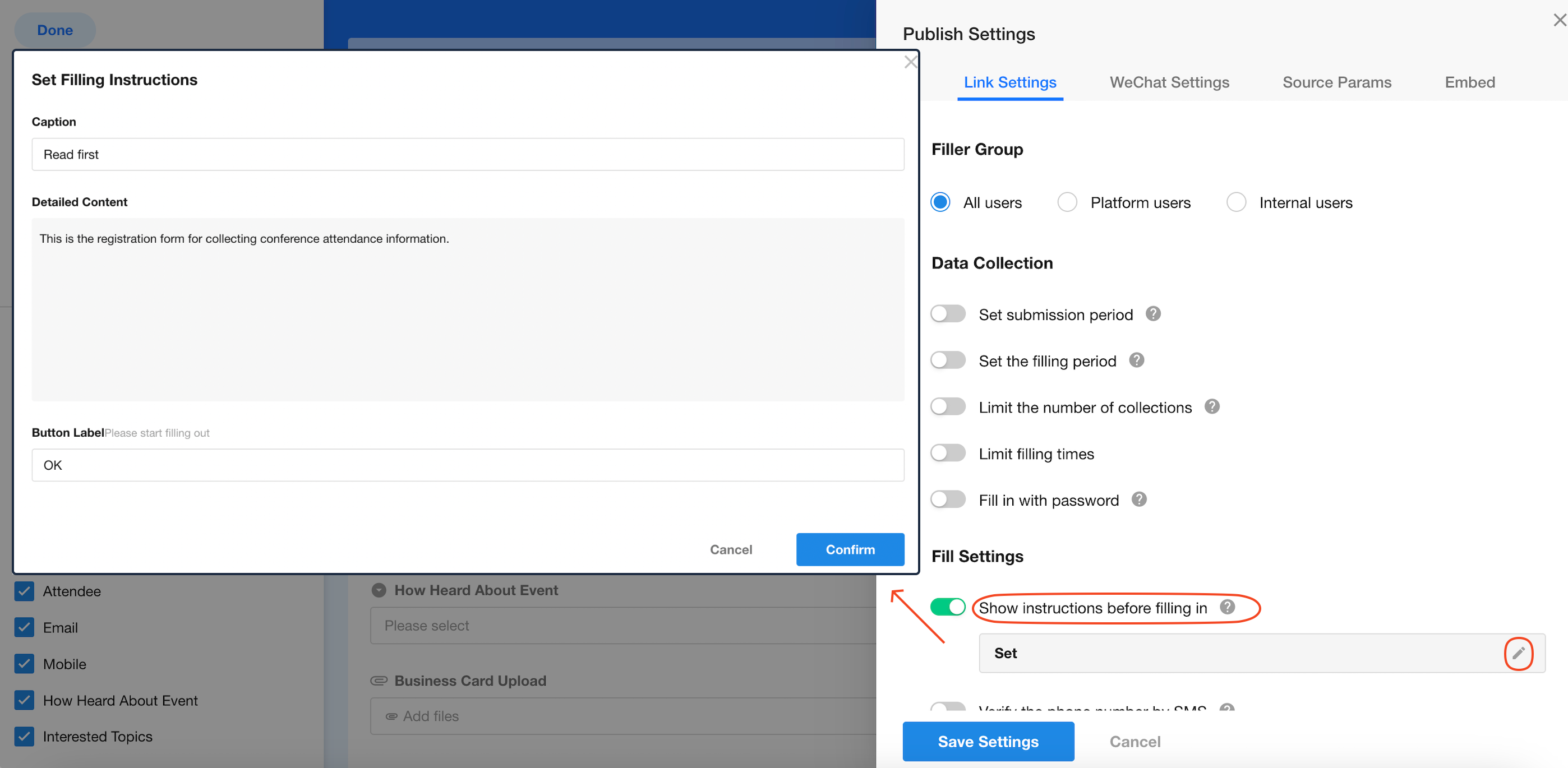Click the pencil edit icon beside Set

tap(1518, 653)
